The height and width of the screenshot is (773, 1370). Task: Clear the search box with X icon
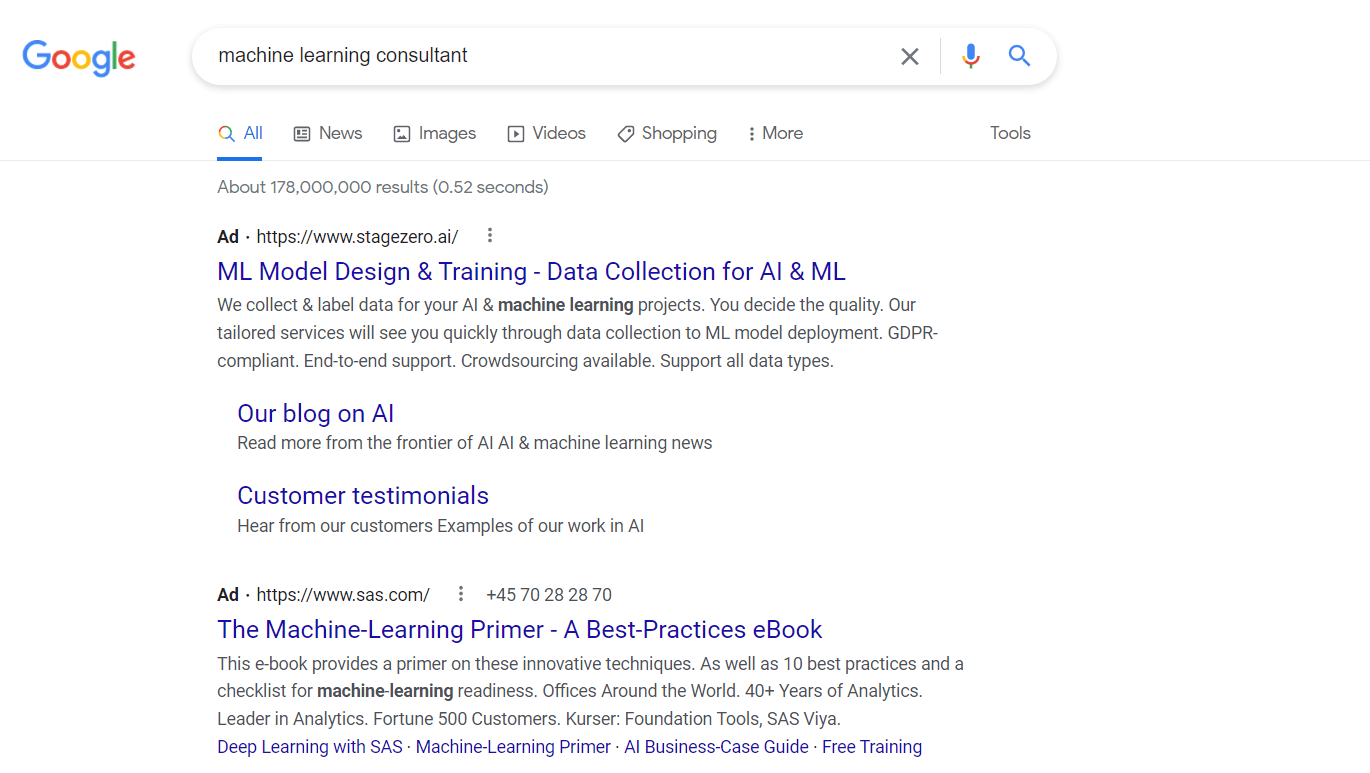(910, 57)
